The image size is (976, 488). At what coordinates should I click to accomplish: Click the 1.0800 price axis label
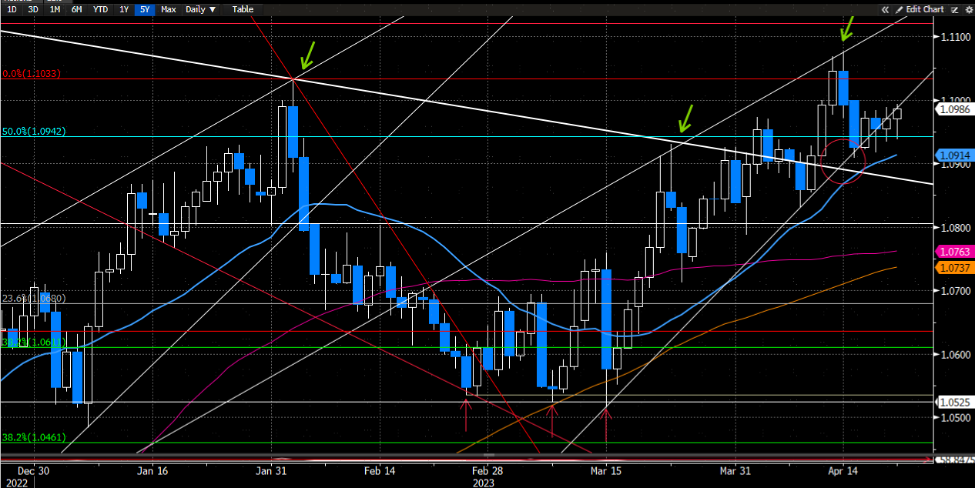[954, 228]
